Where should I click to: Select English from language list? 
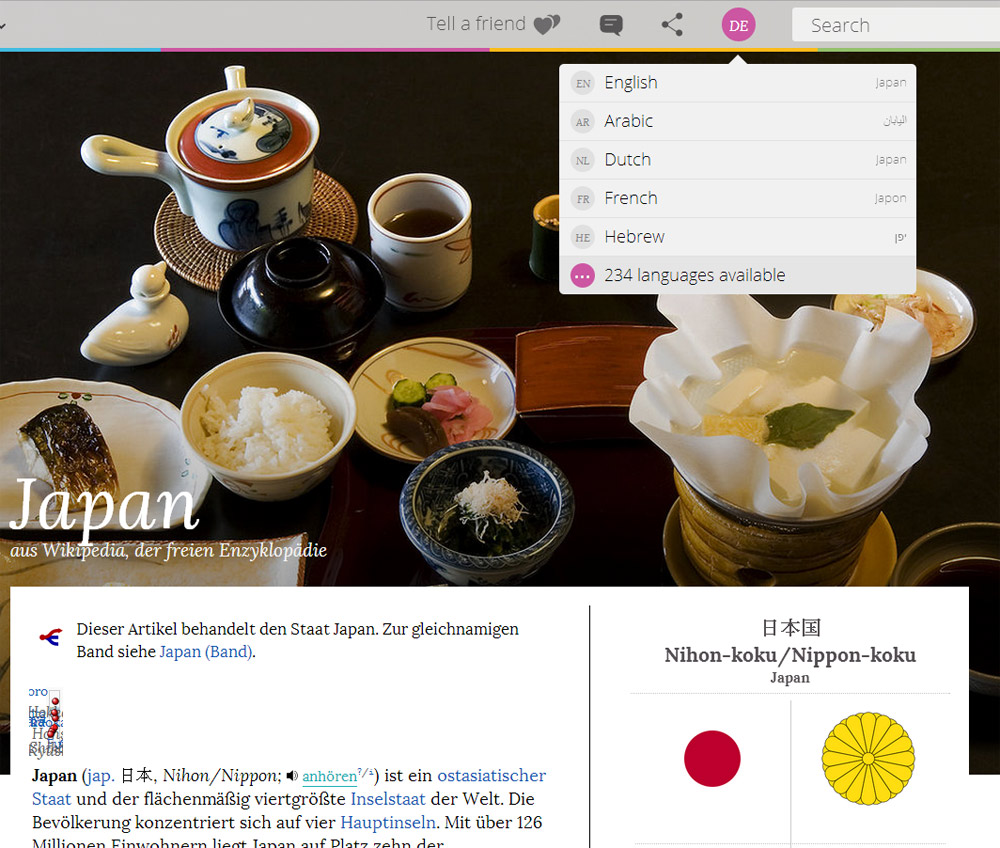pos(737,83)
